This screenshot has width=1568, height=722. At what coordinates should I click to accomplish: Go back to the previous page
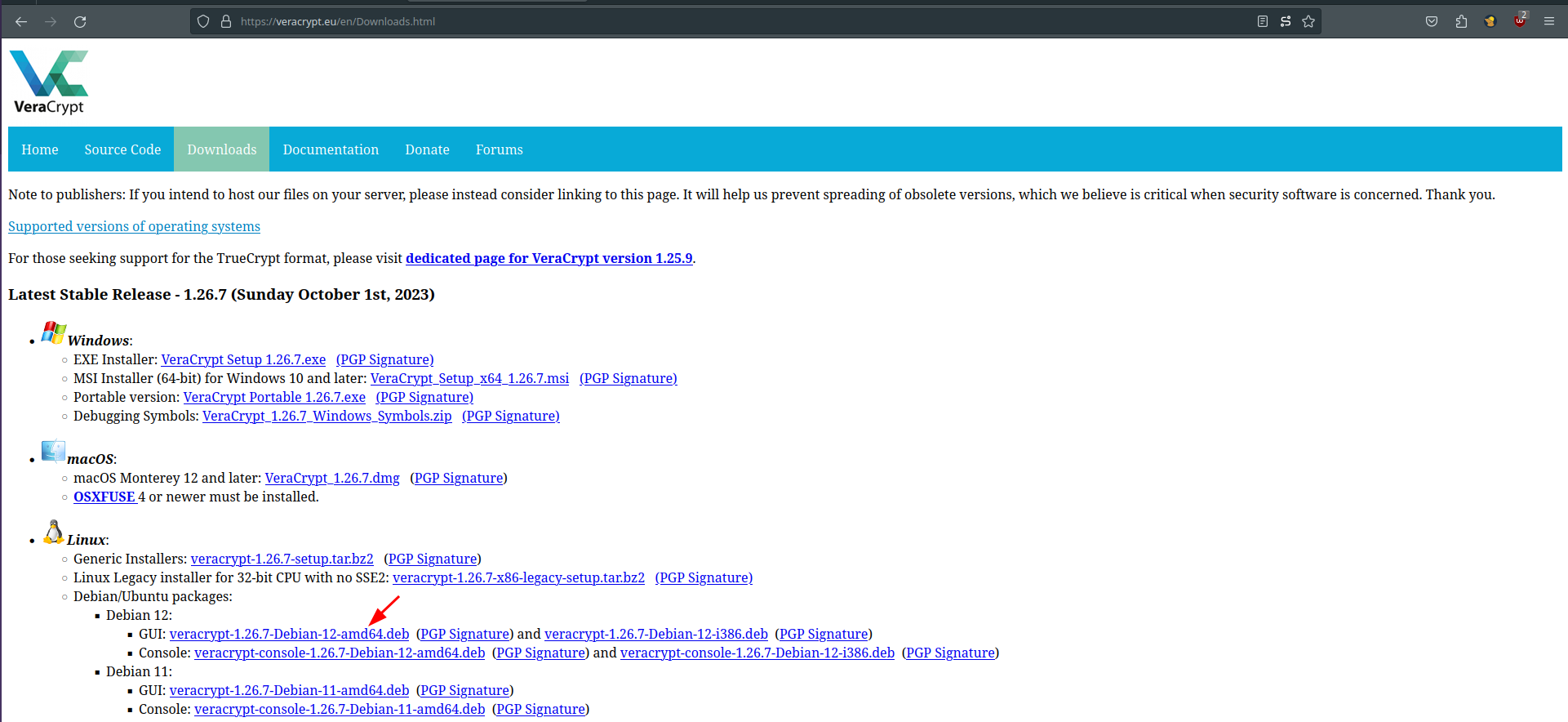click(21, 21)
